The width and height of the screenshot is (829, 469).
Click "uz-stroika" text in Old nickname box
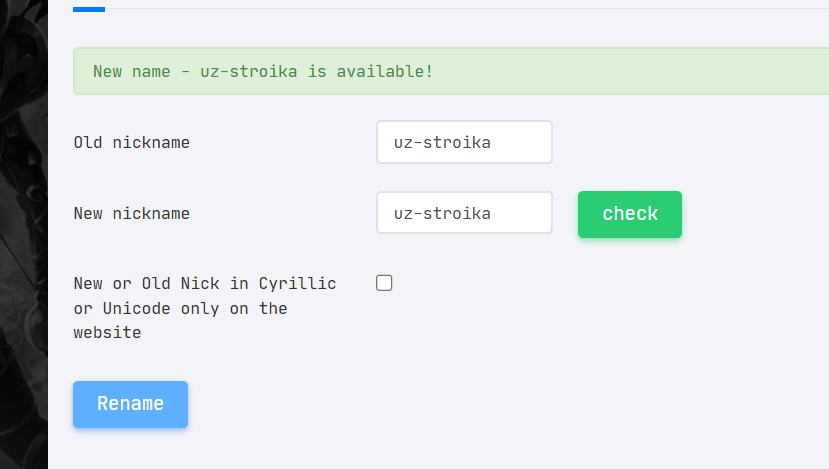tap(442, 143)
